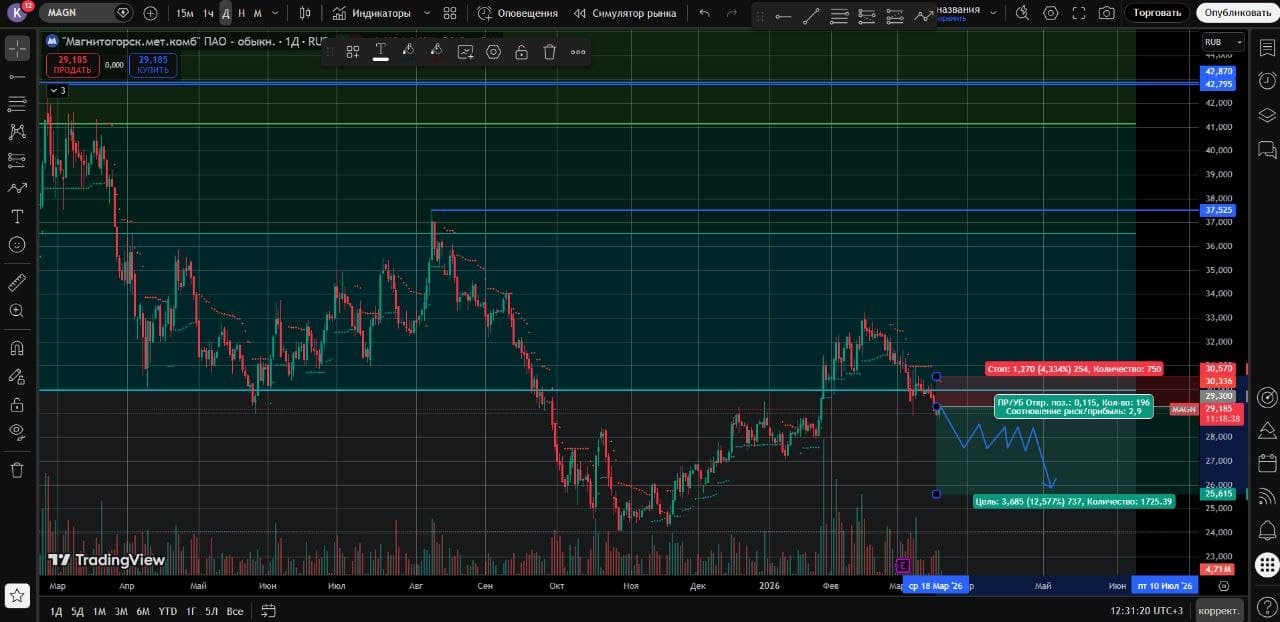The width and height of the screenshot is (1280, 622).
Task: Click the trash icon in floating drawing toolbar
Action: tap(549, 52)
